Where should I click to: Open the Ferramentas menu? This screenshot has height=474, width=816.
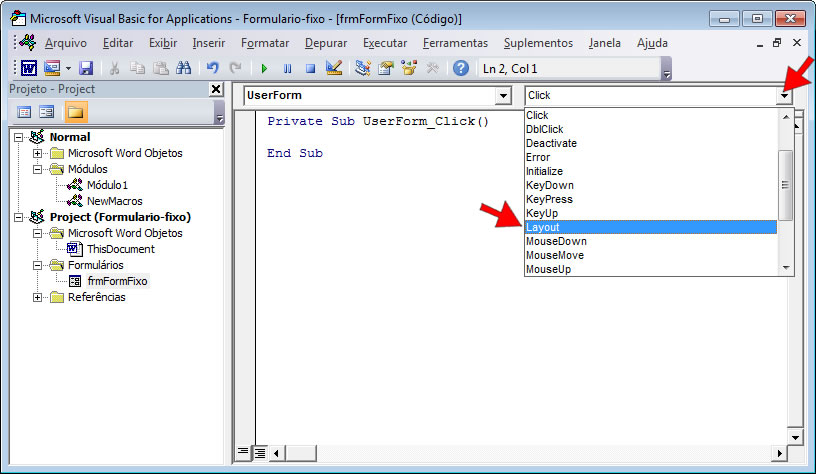455,43
